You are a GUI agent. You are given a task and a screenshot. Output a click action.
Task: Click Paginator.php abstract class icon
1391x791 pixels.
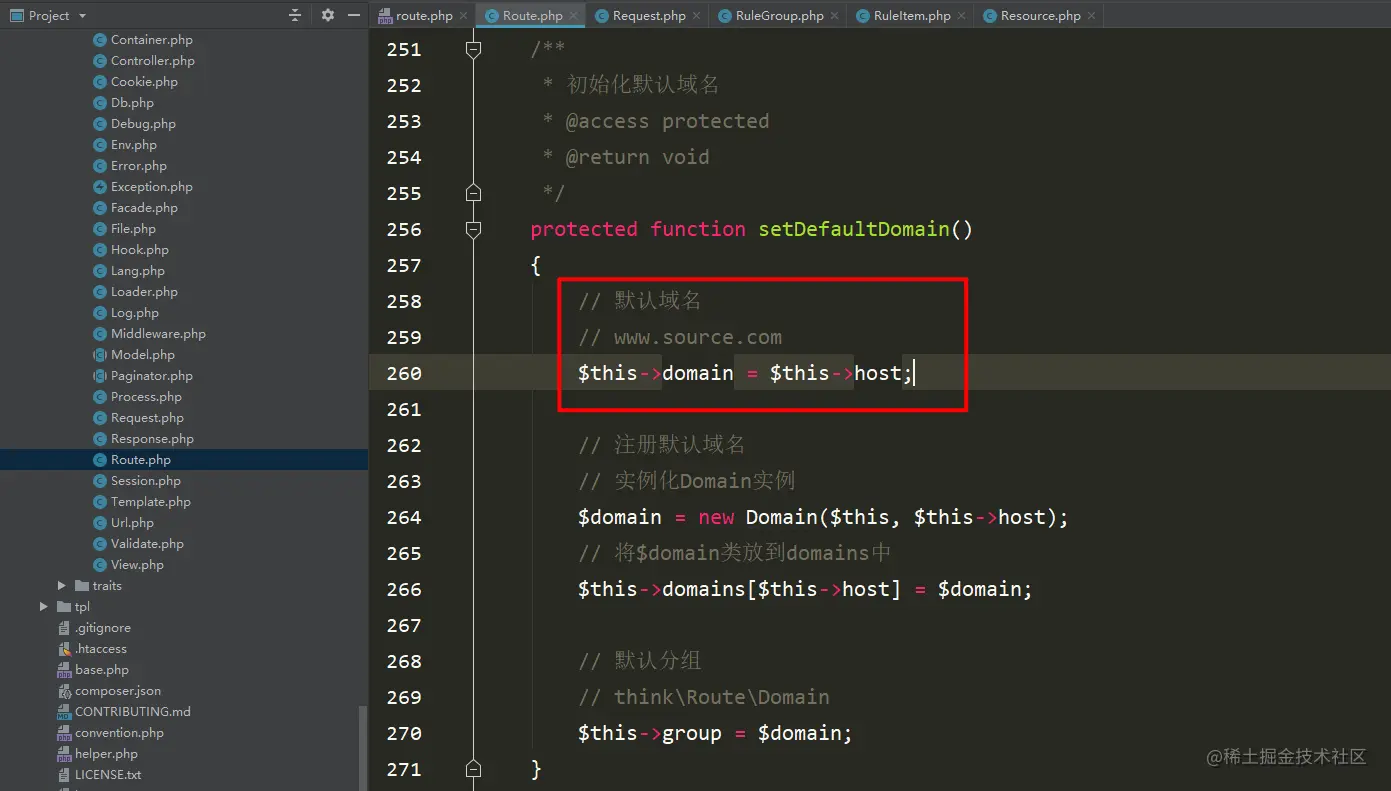[x=100, y=376]
